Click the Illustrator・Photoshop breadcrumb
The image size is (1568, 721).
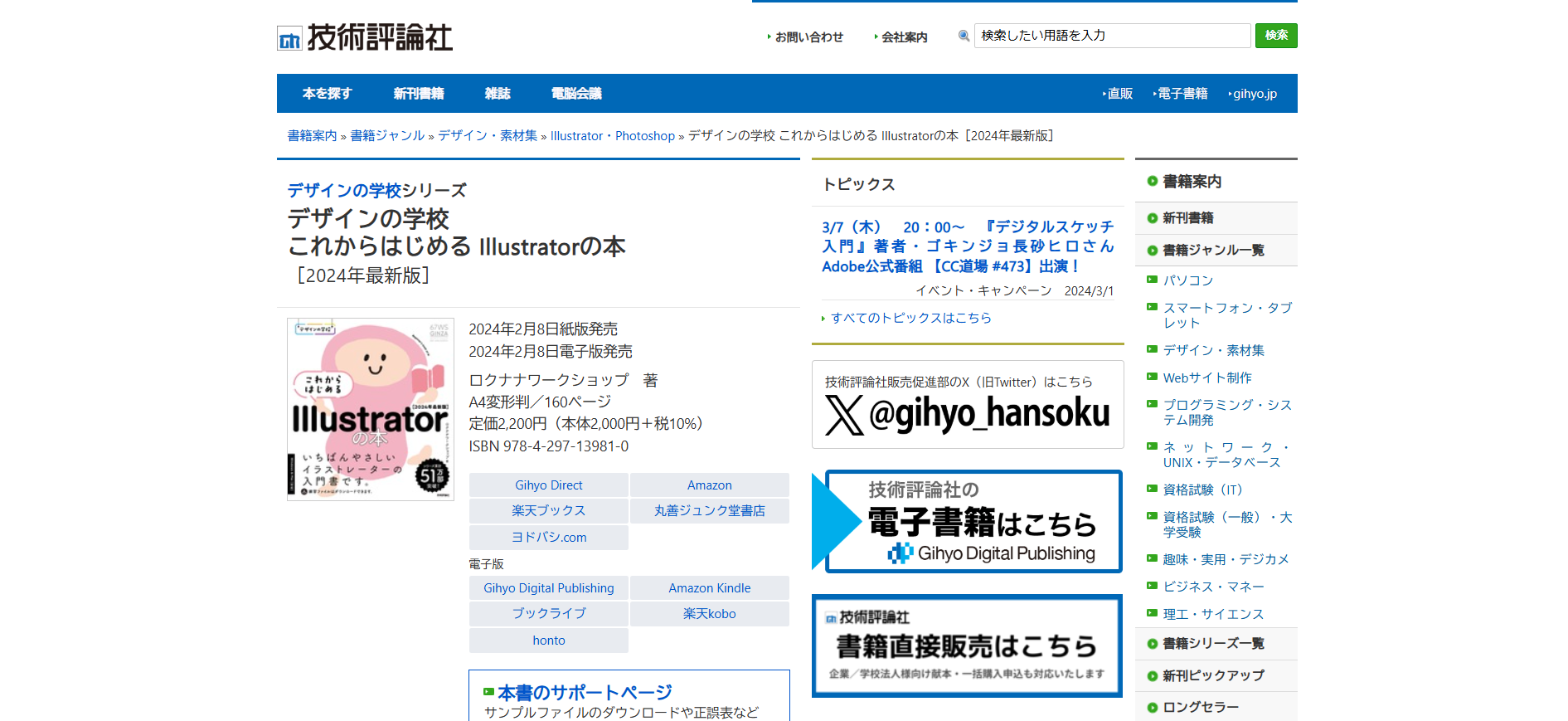pyautogui.click(x=613, y=136)
